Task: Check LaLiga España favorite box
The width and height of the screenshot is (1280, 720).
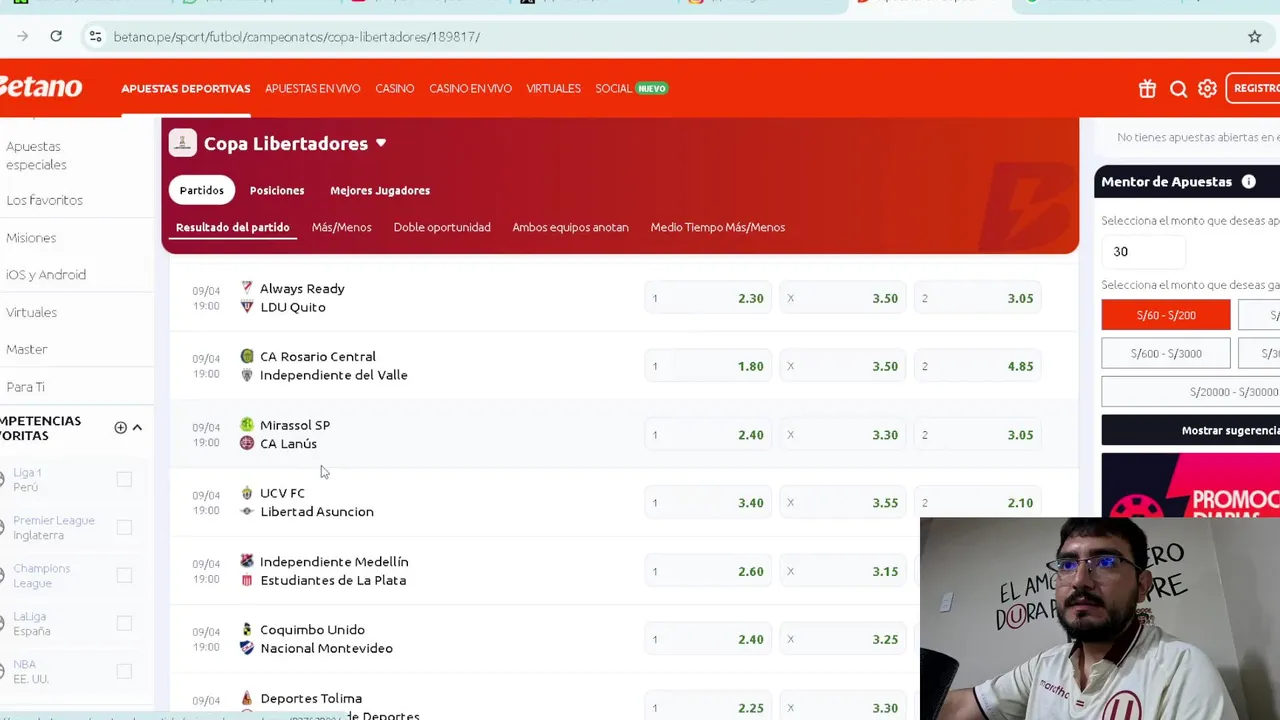Action: (x=124, y=624)
